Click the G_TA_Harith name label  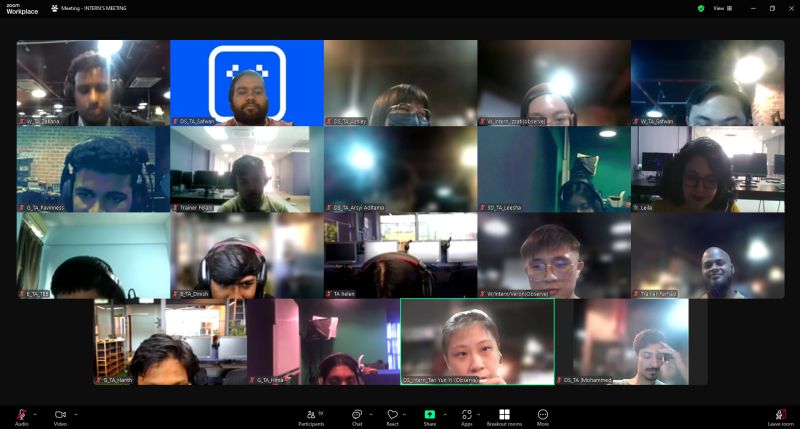tap(117, 380)
